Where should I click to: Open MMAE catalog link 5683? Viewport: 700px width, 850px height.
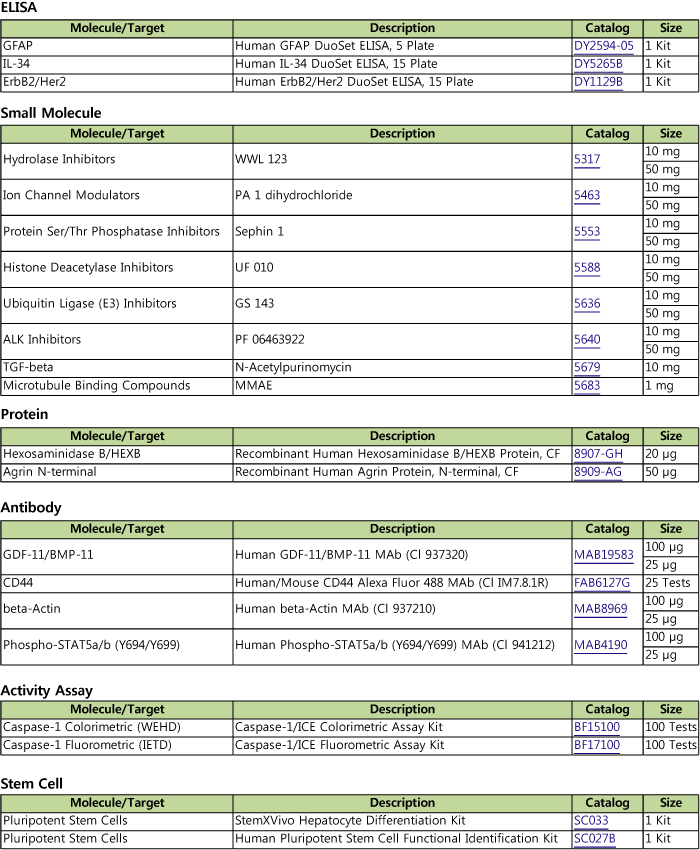587,385
